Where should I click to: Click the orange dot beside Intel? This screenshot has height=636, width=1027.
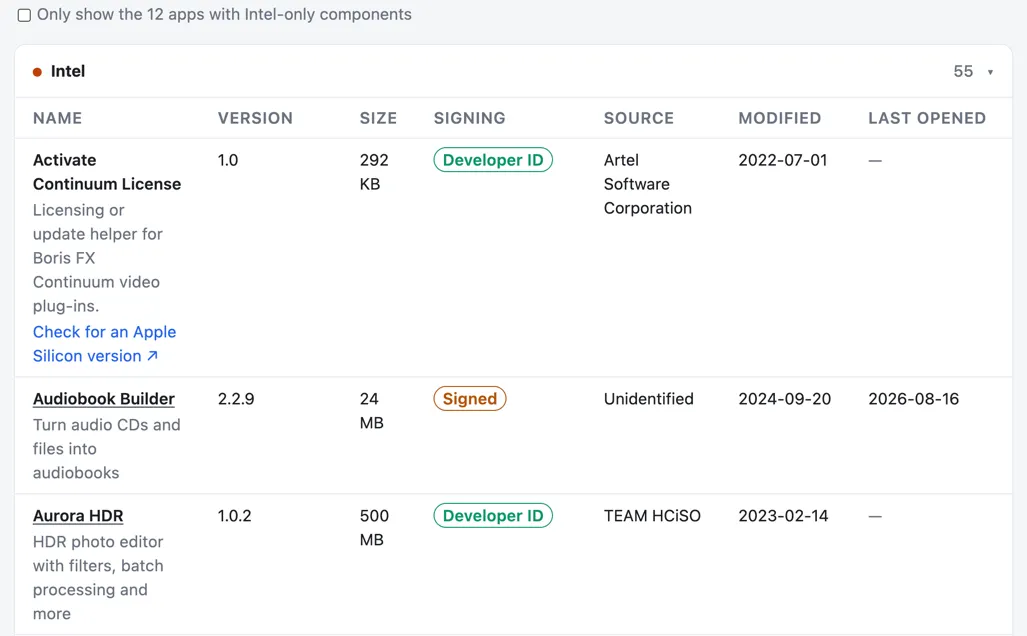(x=37, y=72)
